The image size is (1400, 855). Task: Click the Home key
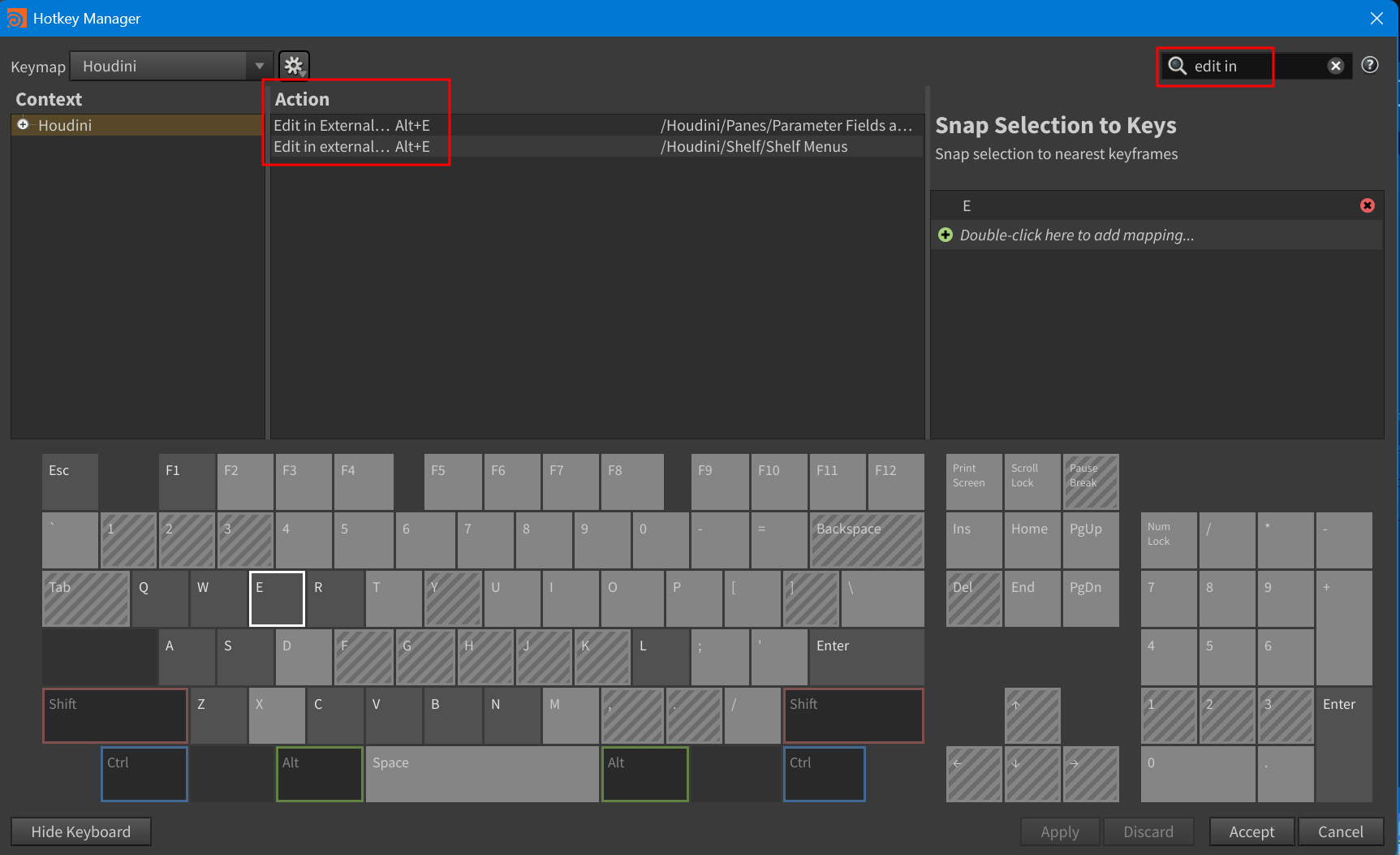1032,540
